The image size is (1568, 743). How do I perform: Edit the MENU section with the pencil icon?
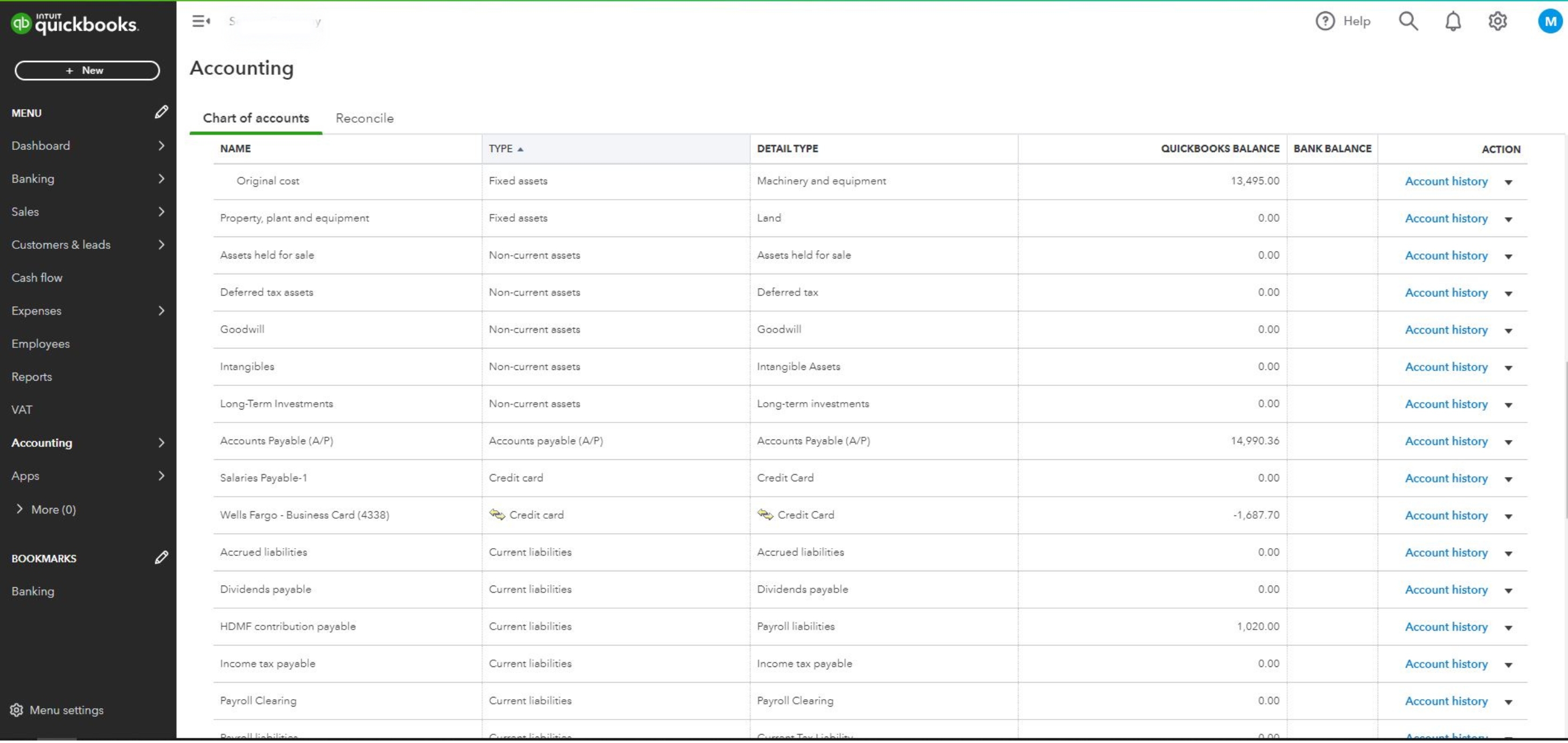(160, 112)
